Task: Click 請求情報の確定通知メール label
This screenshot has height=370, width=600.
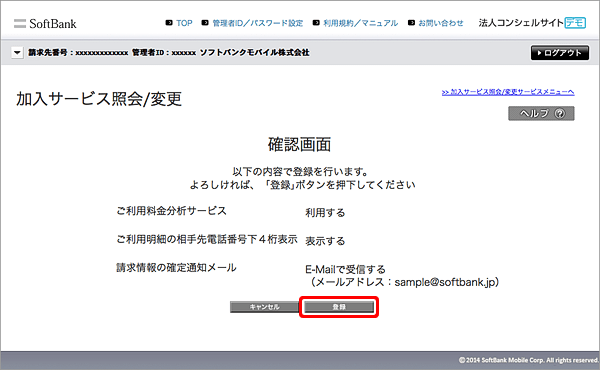Action: [x=176, y=267]
